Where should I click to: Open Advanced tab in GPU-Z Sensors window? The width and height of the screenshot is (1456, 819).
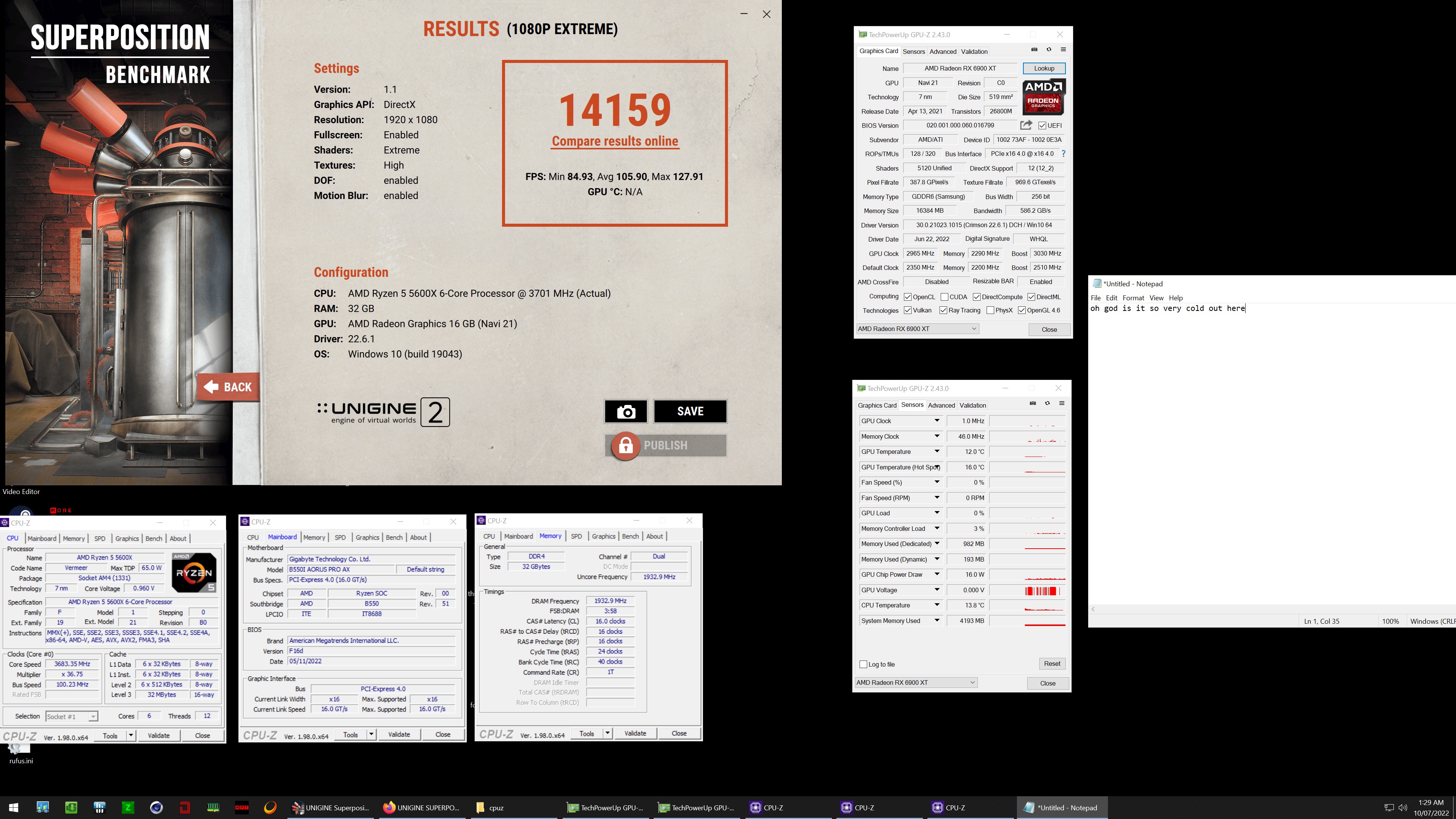click(941, 405)
